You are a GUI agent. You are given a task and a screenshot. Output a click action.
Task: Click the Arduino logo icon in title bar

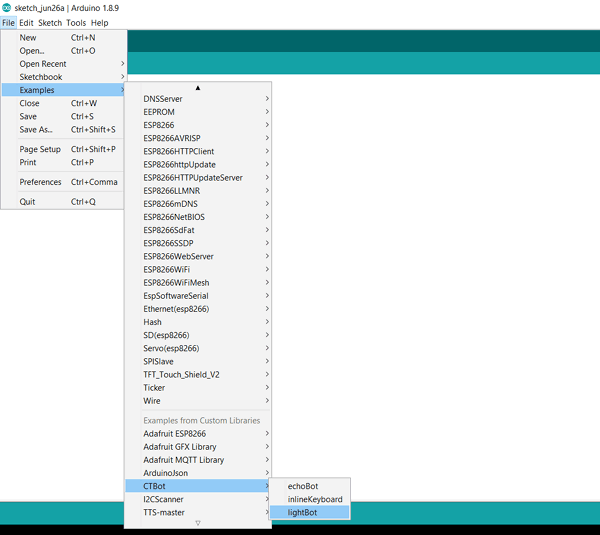pyautogui.click(x=7, y=8)
